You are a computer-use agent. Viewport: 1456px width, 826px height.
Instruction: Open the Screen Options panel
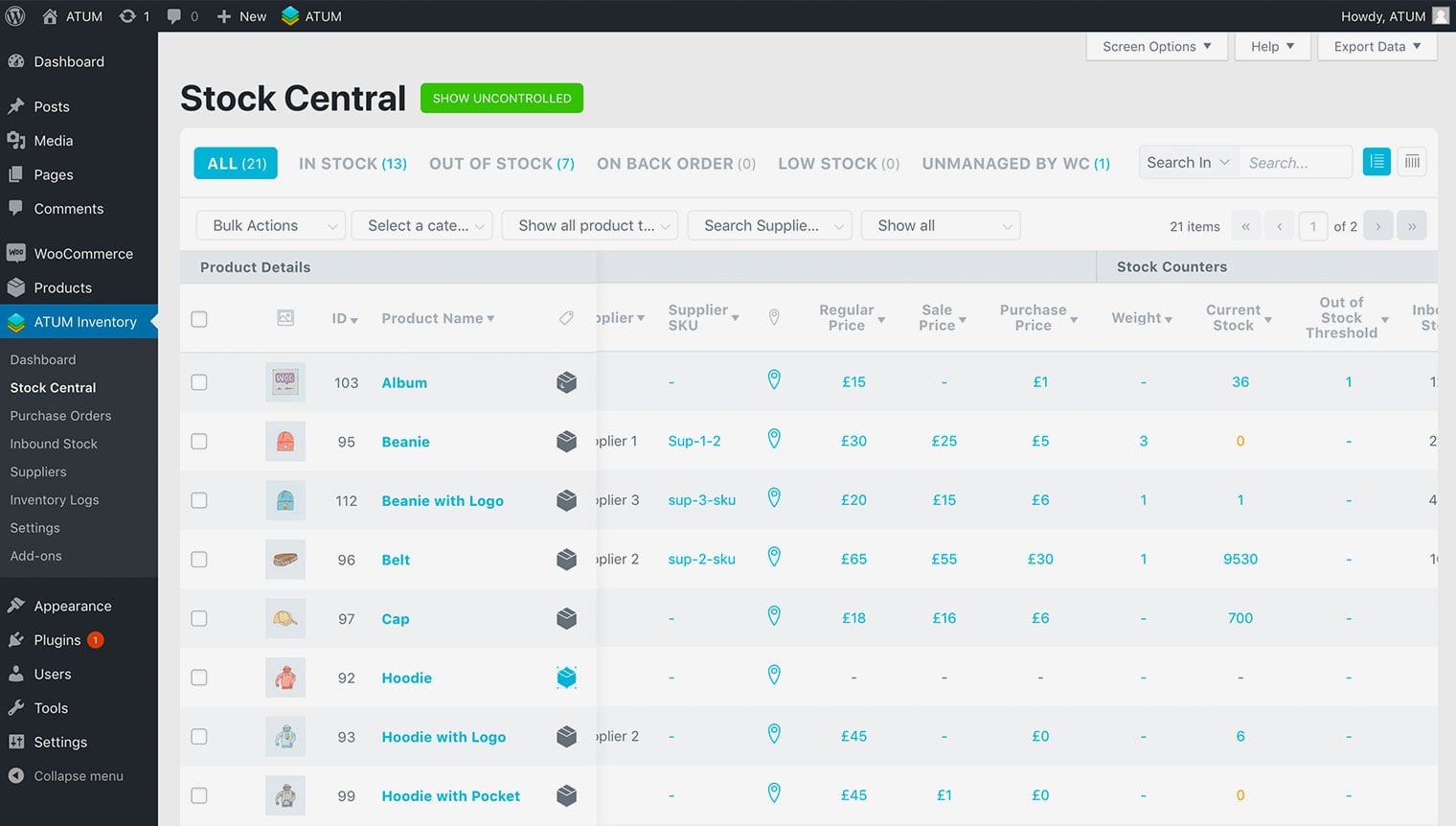1156,46
